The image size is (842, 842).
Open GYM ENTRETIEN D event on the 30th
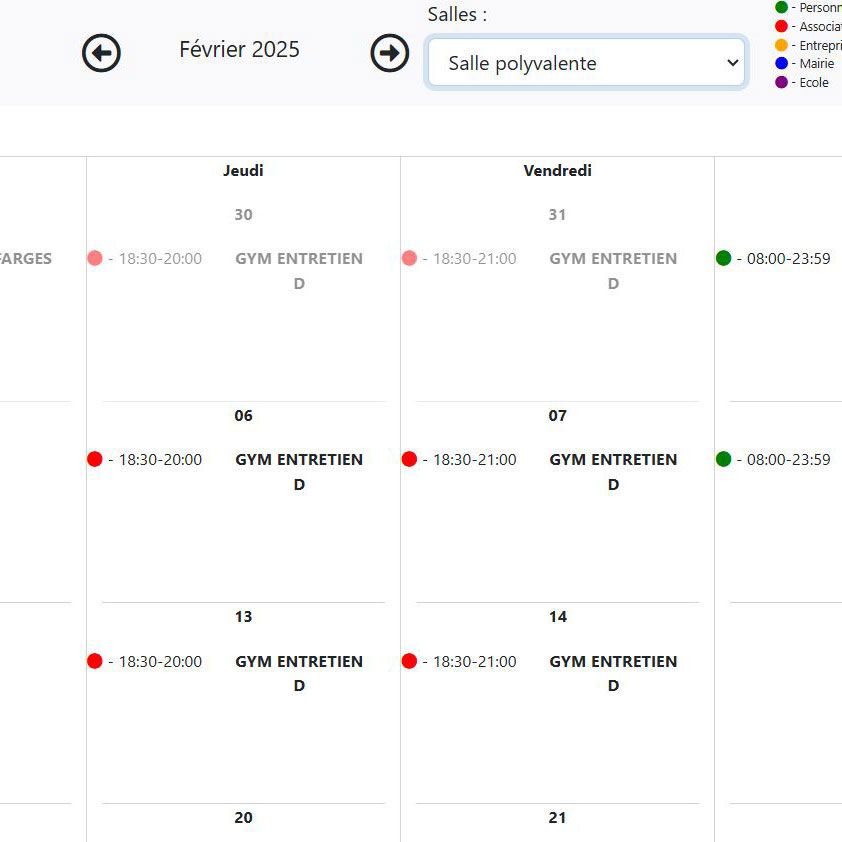coord(299,271)
